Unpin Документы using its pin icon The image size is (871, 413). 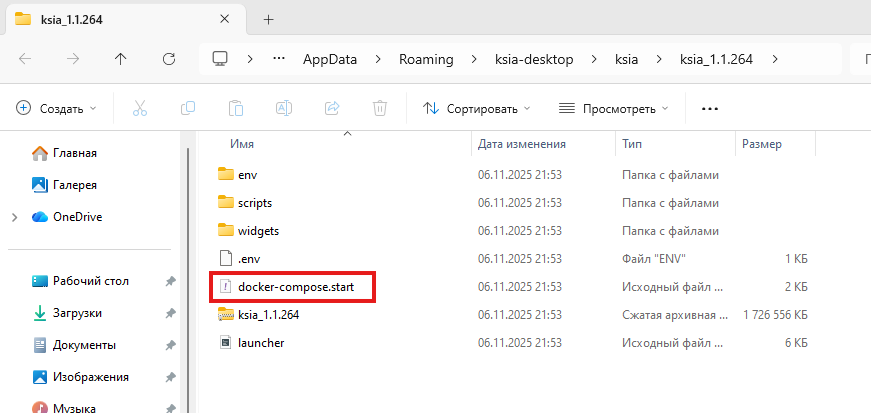[x=170, y=346]
